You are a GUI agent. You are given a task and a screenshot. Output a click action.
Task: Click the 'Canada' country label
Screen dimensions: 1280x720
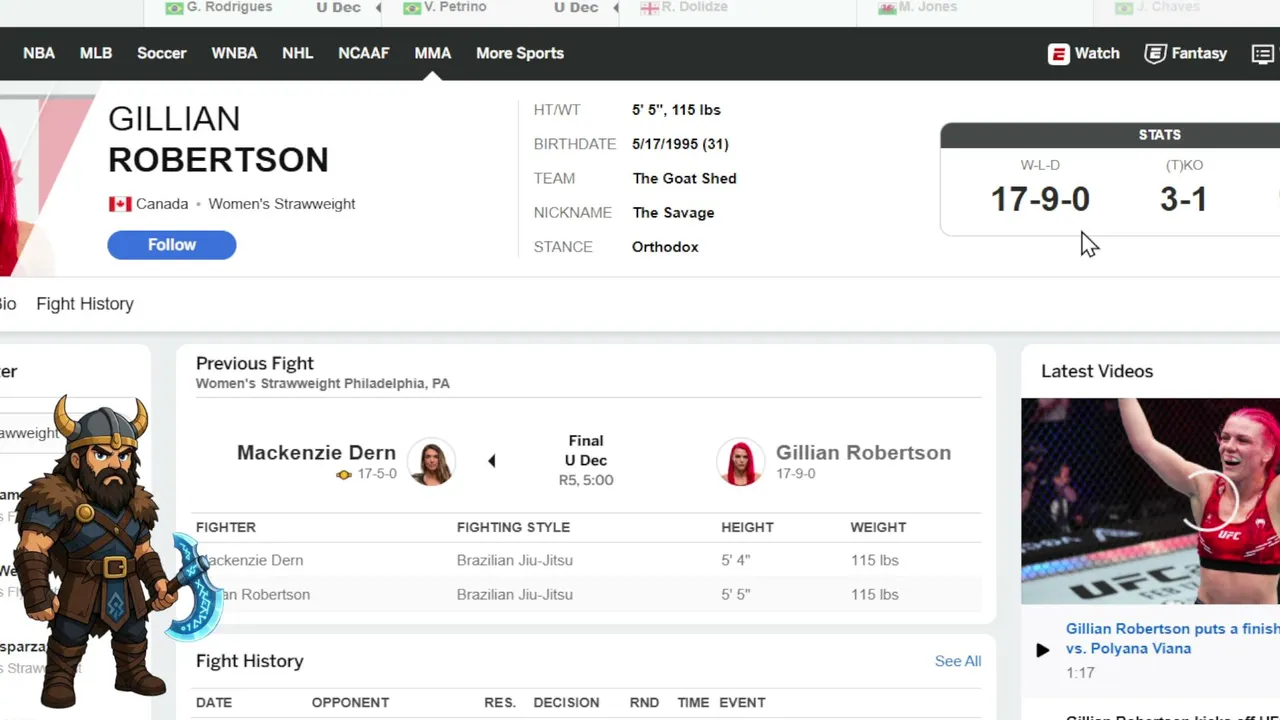162,204
